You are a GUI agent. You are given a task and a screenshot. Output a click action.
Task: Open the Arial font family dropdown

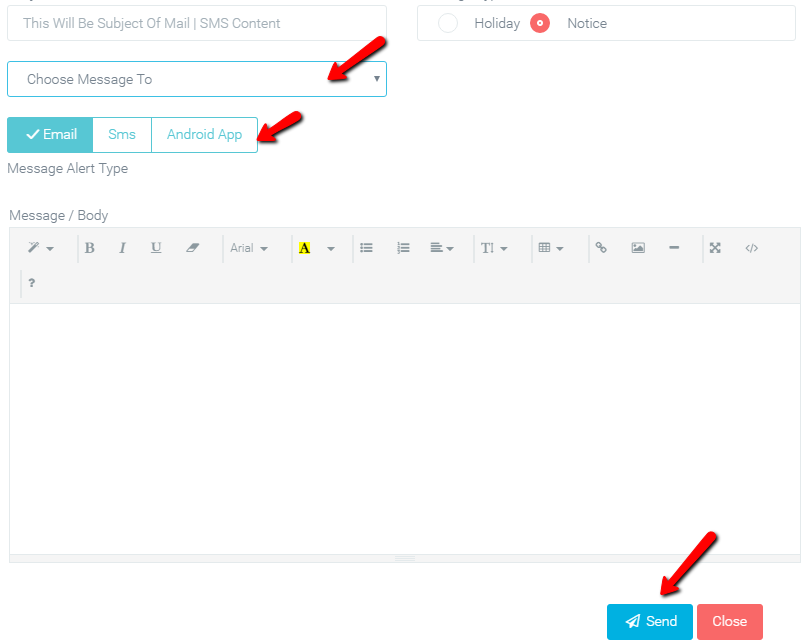tap(249, 248)
